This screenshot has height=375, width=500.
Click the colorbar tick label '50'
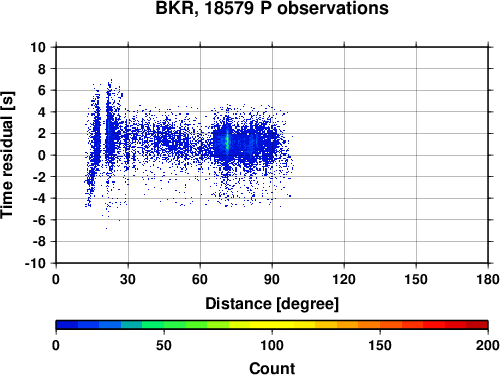click(x=164, y=345)
